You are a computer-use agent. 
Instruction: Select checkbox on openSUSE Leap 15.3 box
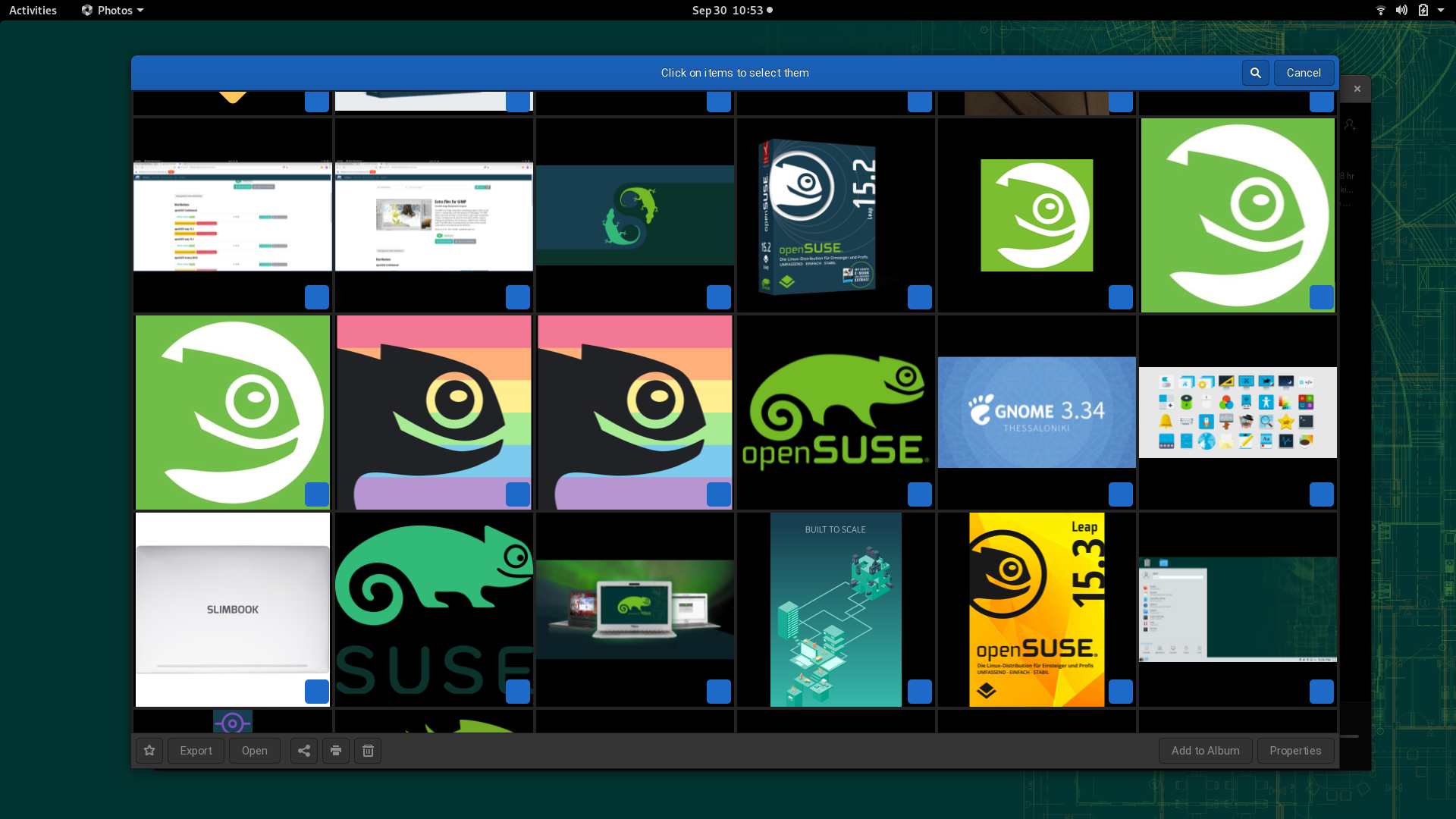(1120, 692)
